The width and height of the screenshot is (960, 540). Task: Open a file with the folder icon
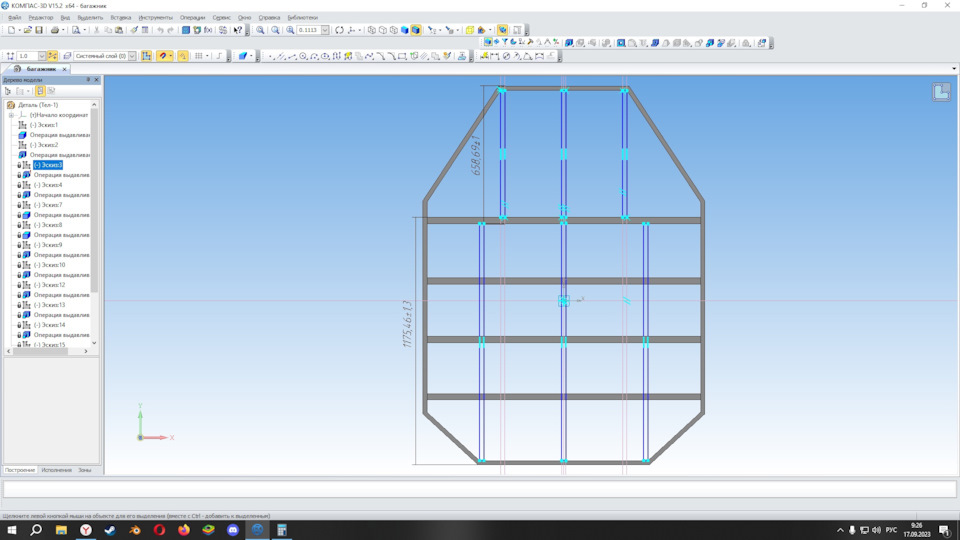(28, 30)
